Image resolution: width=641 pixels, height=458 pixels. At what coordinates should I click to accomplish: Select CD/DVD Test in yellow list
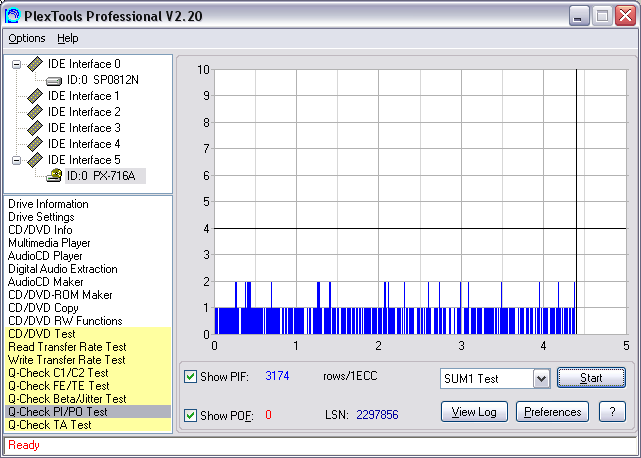(x=42, y=334)
